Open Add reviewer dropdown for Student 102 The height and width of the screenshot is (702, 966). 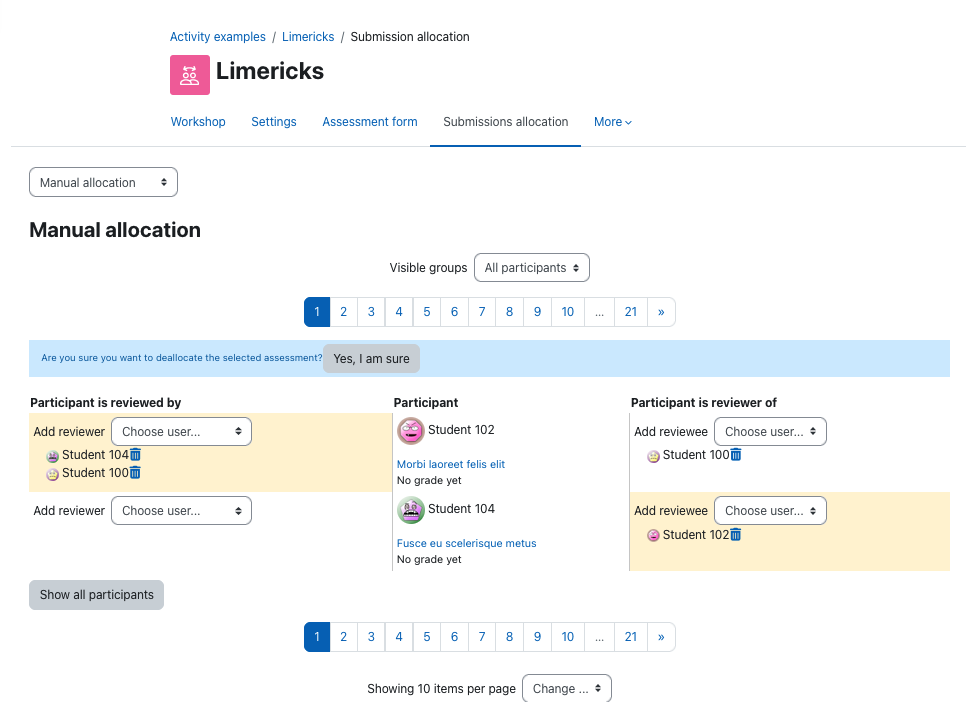tap(181, 431)
